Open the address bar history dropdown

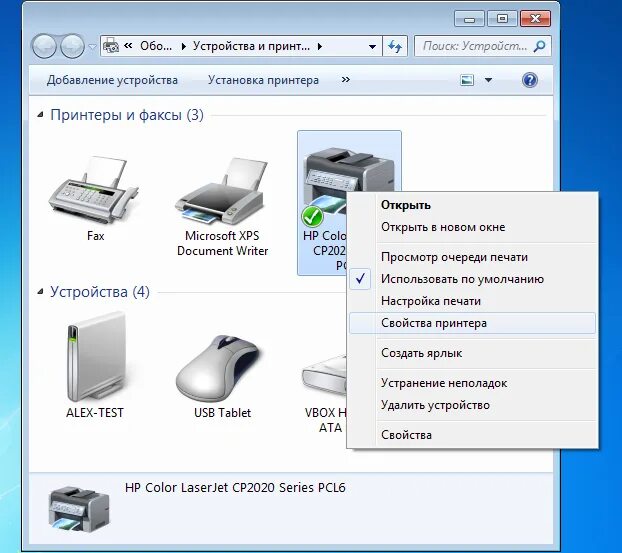(x=372, y=47)
